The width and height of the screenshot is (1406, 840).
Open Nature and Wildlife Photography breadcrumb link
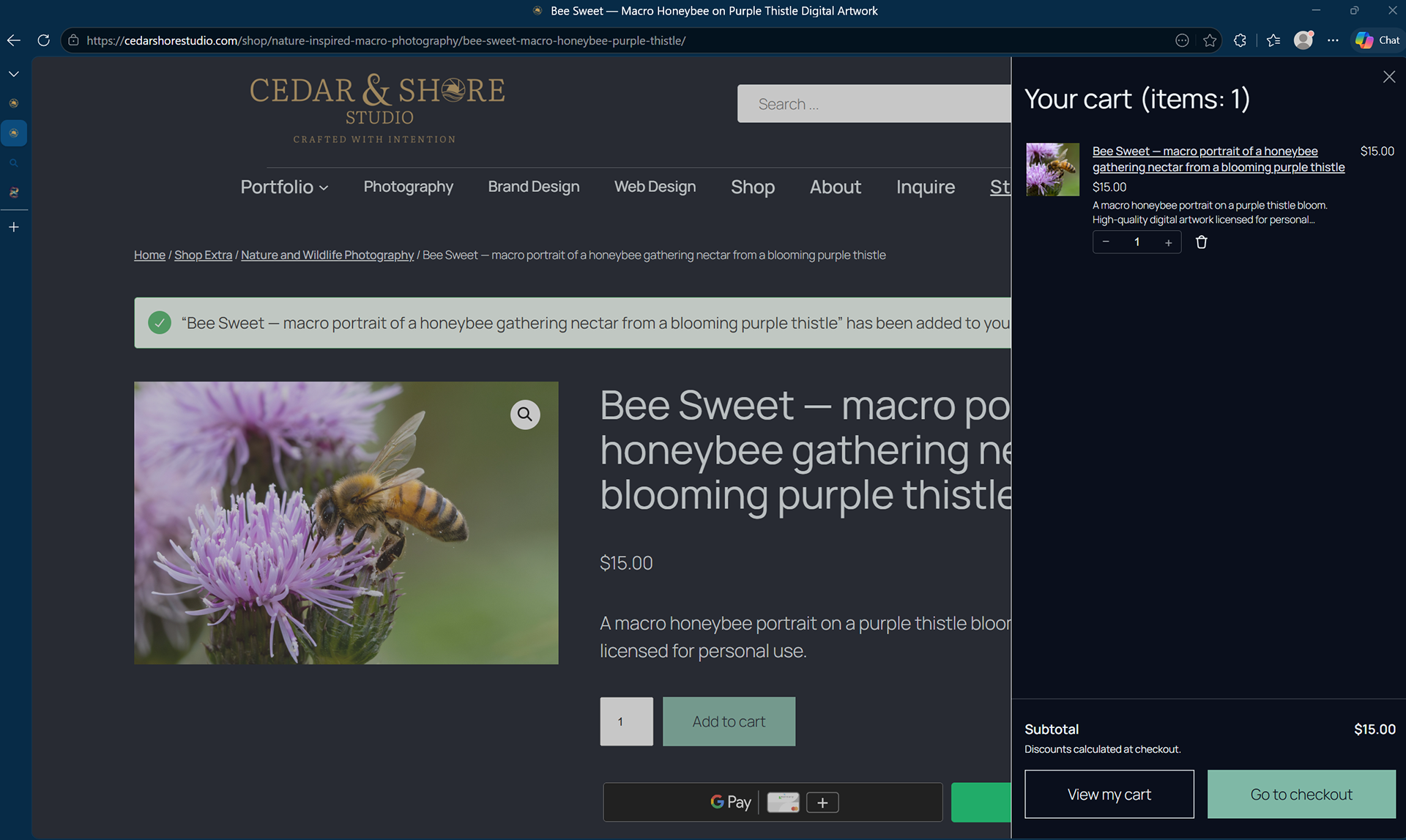click(x=327, y=255)
